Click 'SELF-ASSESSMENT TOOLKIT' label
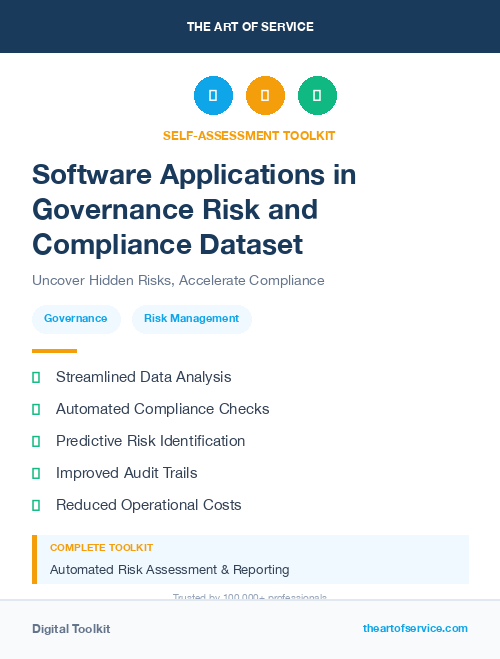This screenshot has height=659, width=500. pyautogui.click(x=249, y=136)
